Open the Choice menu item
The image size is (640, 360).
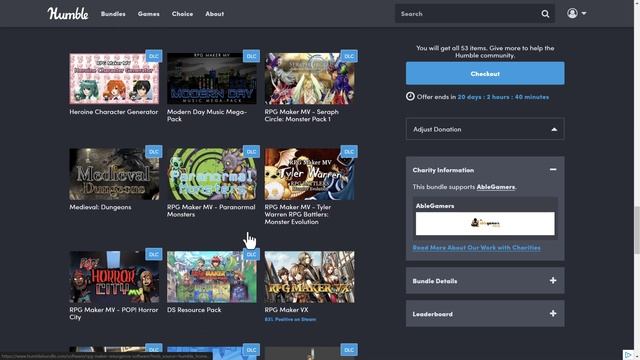[182, 13]
